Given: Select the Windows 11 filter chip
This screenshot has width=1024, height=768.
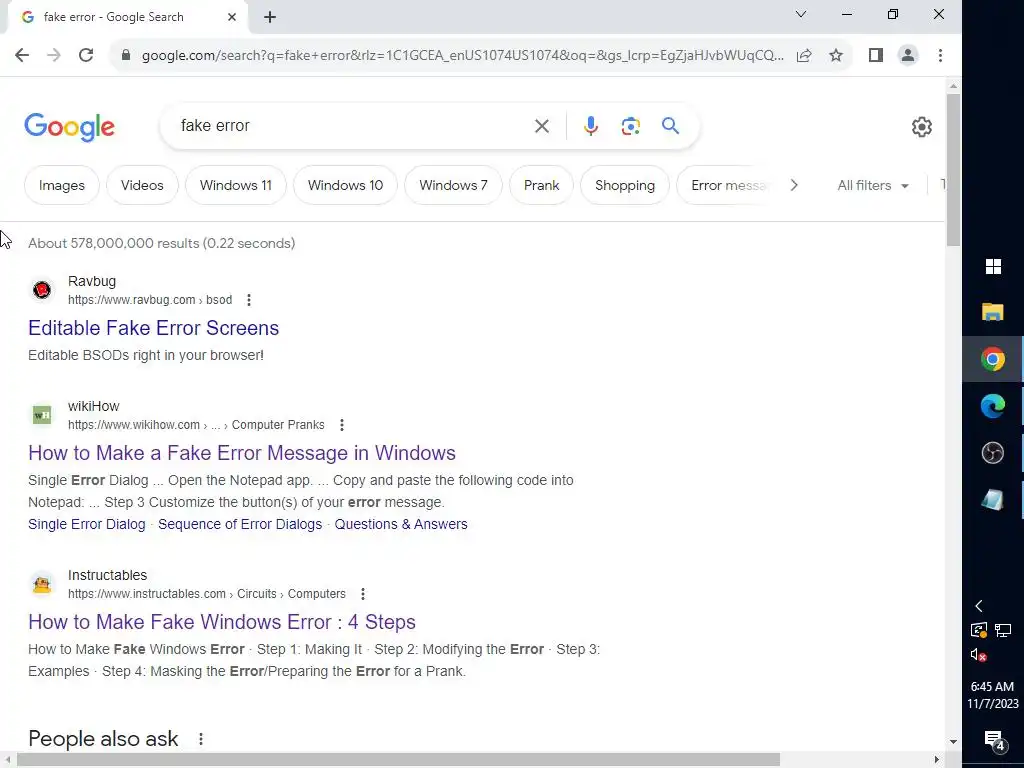Looking at the screenshot, I should click(x=236, y=185).
